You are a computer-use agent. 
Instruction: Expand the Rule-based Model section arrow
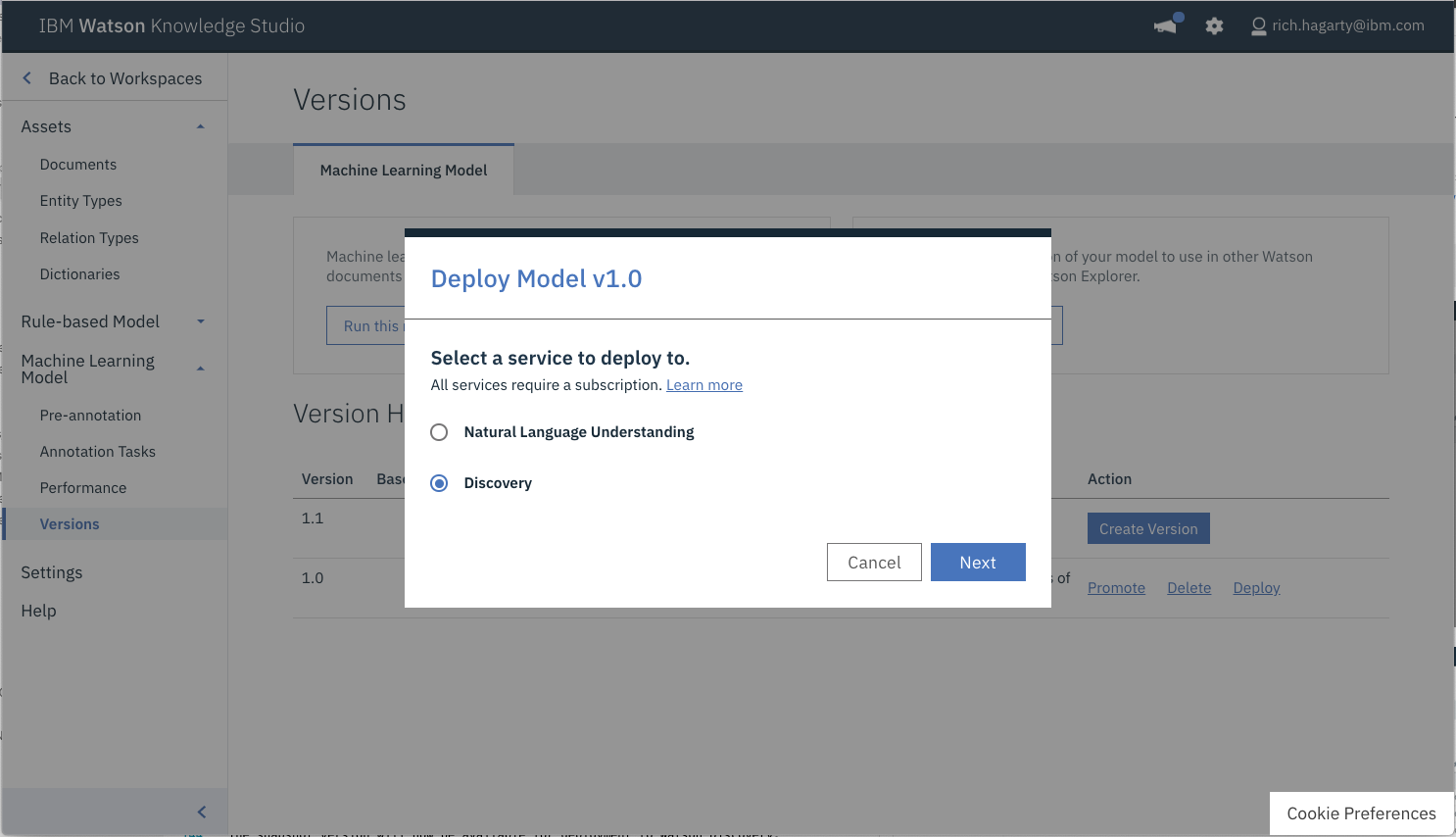click(200, 321)
